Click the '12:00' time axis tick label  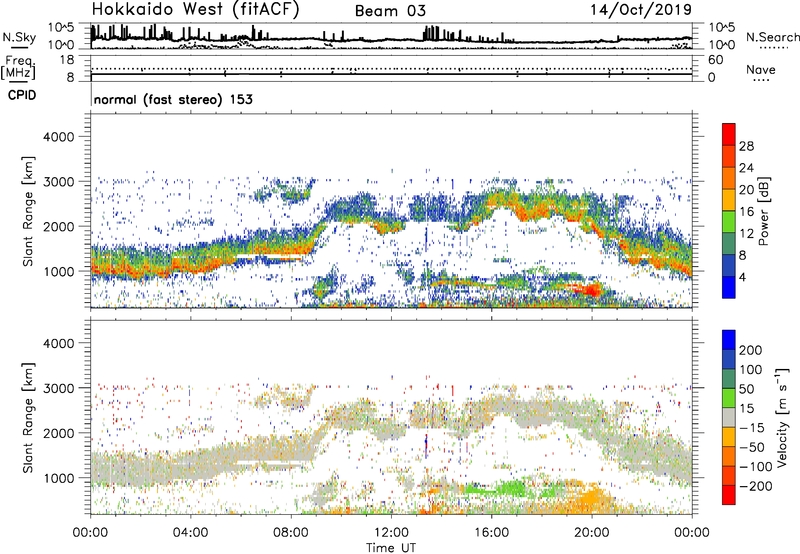391,533
